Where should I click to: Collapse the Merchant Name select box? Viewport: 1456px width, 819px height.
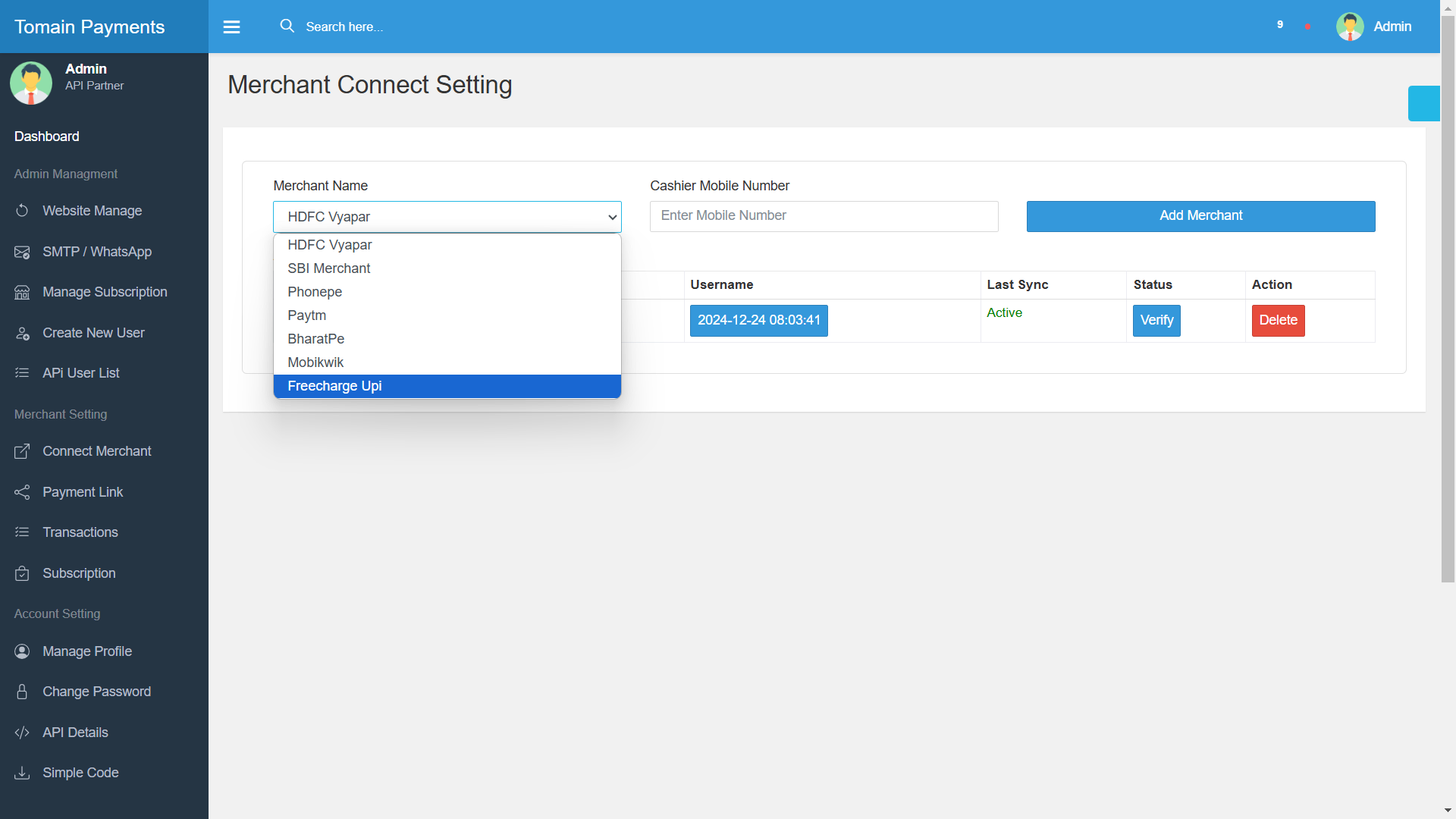(447, 217)
